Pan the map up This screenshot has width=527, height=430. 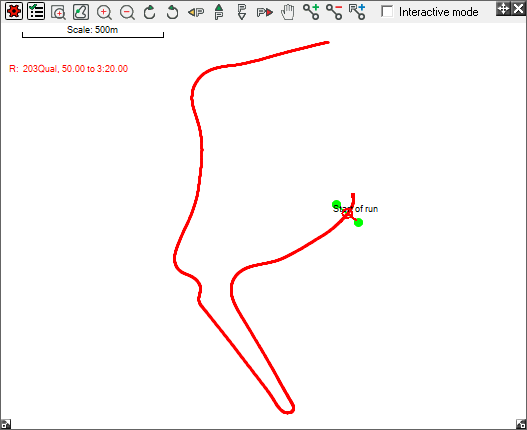coord(219,12)
